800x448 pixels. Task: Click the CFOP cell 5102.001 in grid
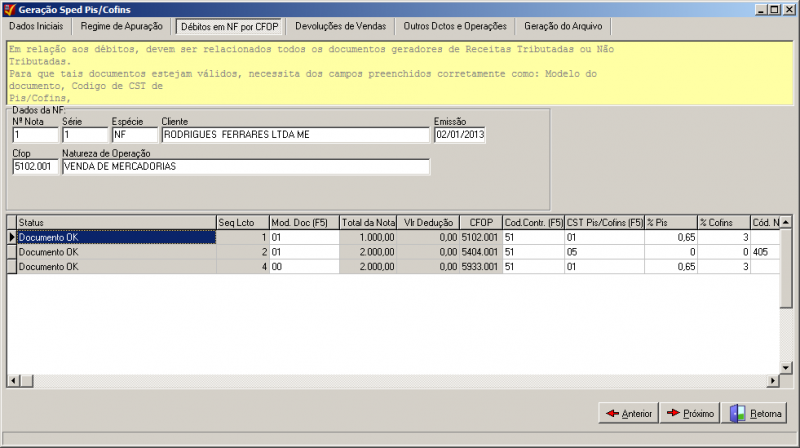click(x=481, y=237)
